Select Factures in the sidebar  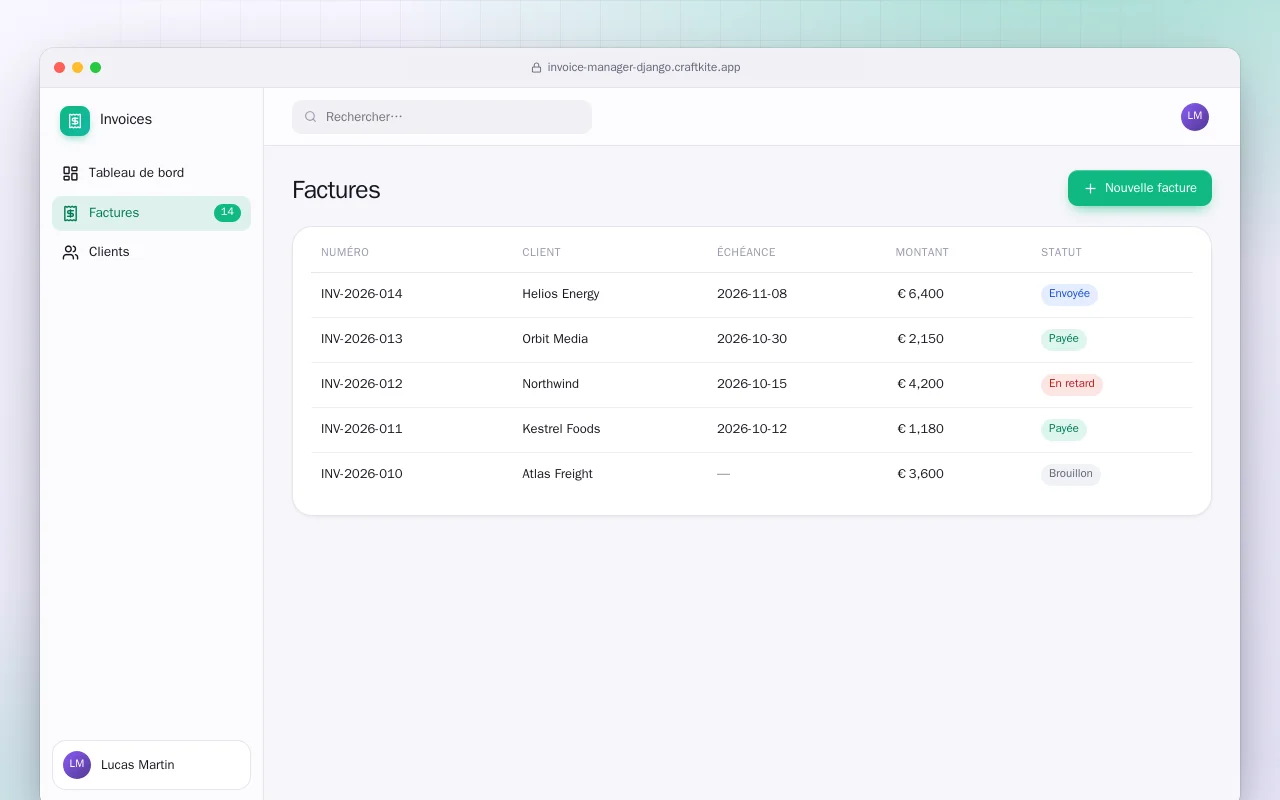pos(151,213)
